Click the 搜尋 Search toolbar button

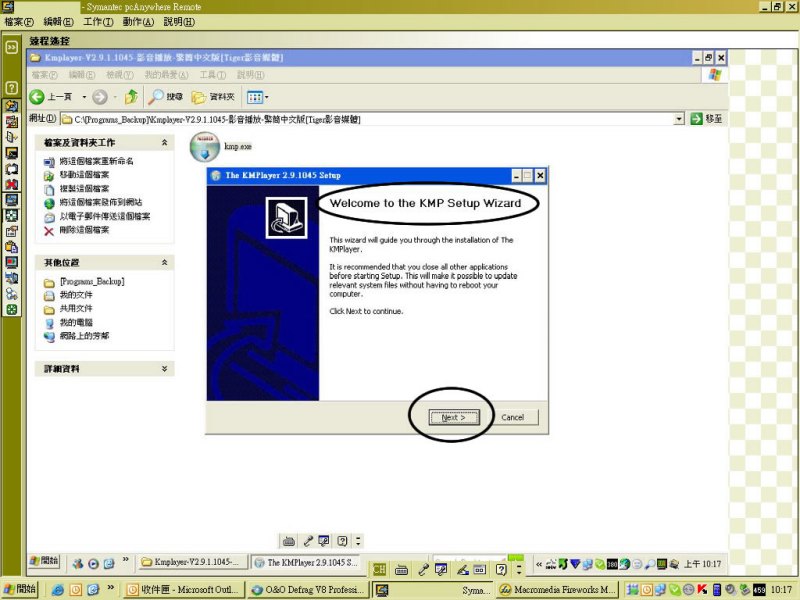click(165, 96)
